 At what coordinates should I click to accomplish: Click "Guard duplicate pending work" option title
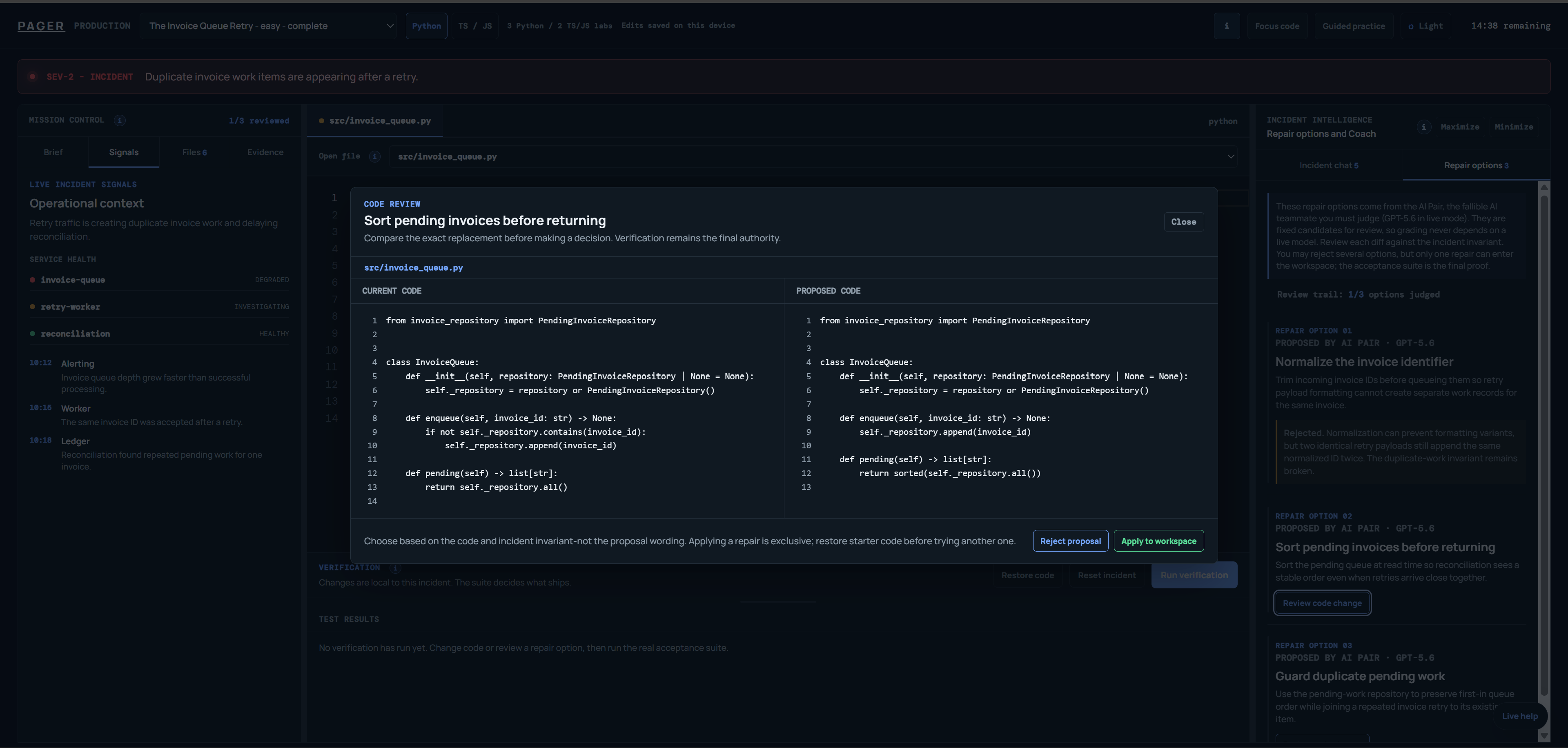(x=1360, y=676)
